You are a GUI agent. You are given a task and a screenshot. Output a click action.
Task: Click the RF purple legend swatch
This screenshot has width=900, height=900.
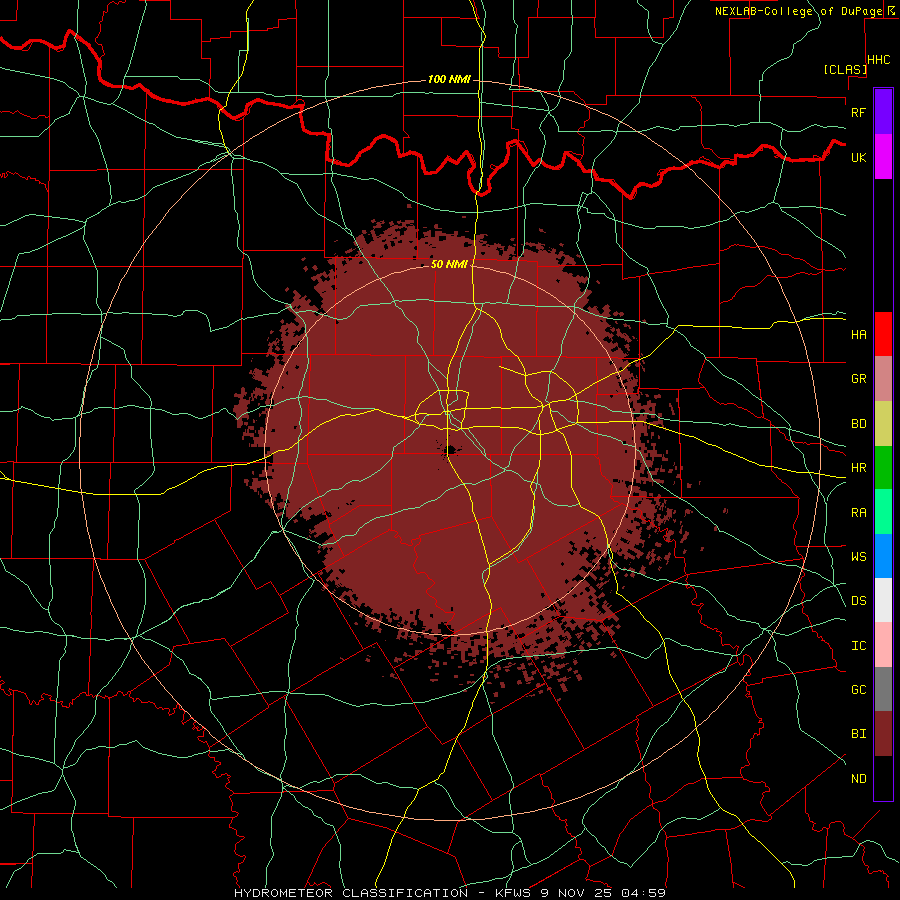point(883,112)
